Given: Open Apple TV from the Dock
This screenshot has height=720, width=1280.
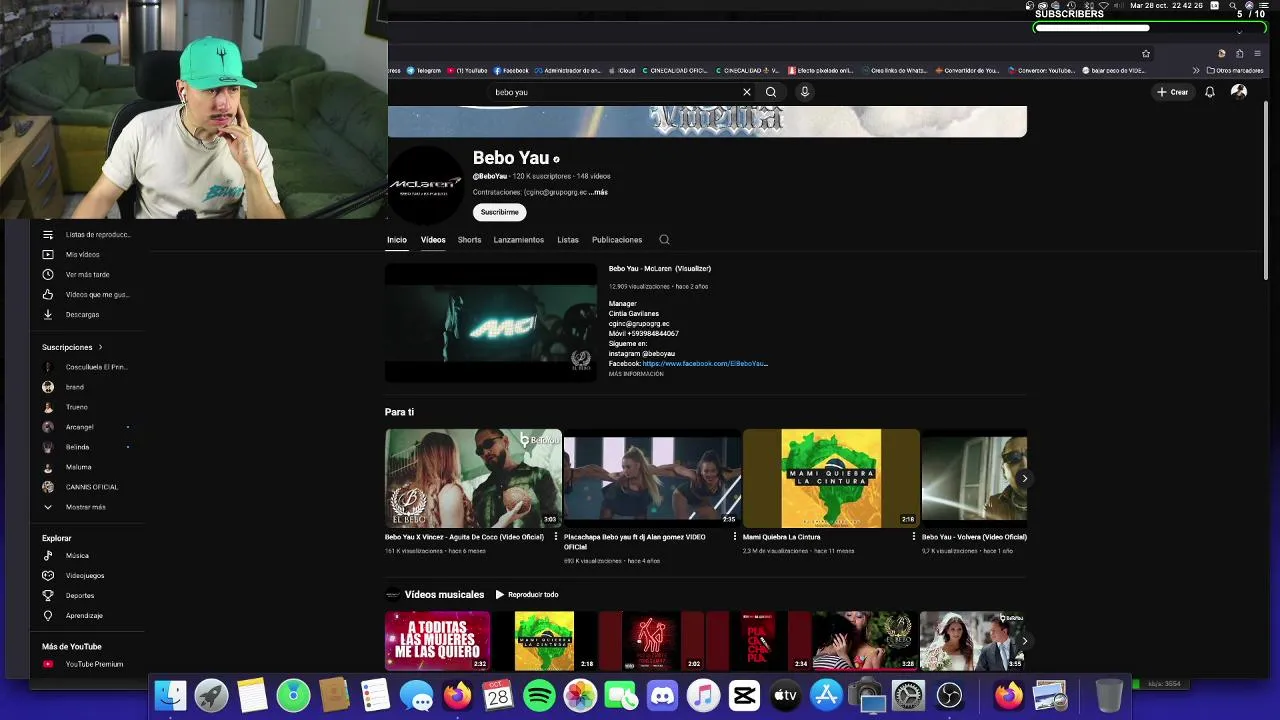Looking at the screenshot, I should point(785,695).
